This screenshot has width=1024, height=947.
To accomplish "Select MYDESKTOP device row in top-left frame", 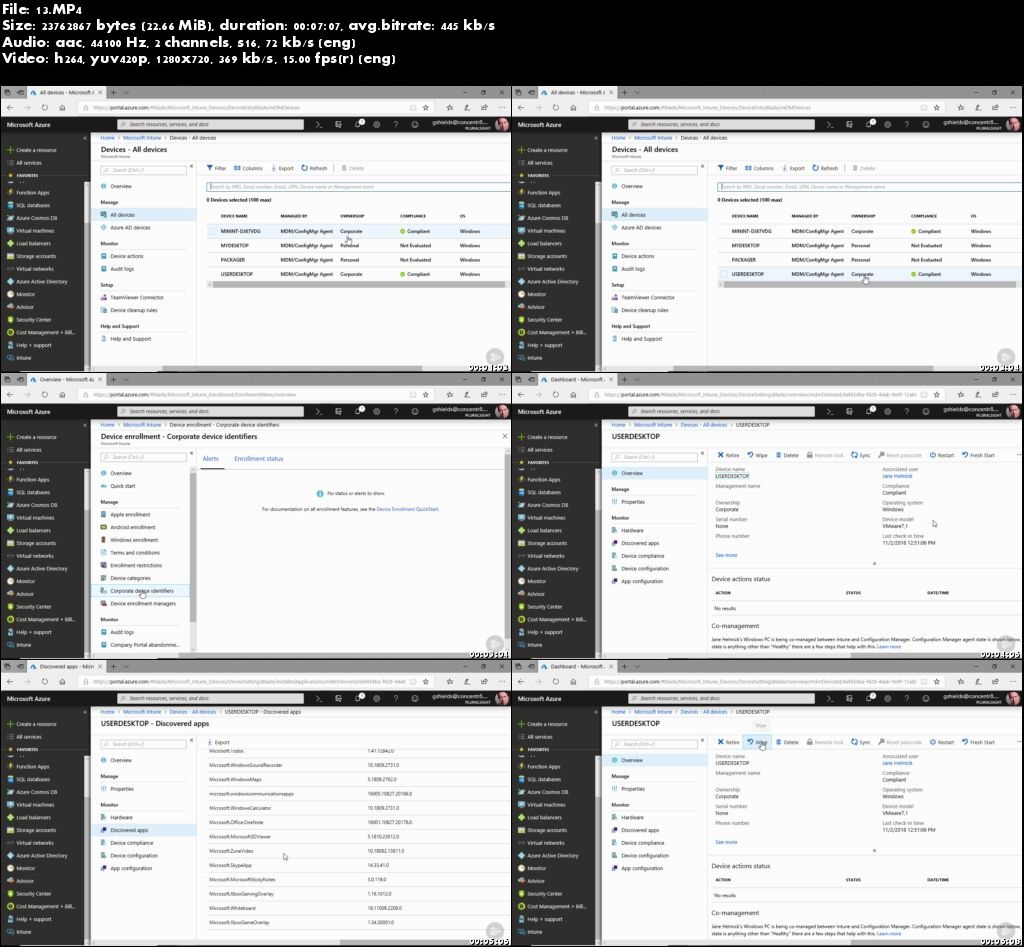I will [x=358, y=246].
